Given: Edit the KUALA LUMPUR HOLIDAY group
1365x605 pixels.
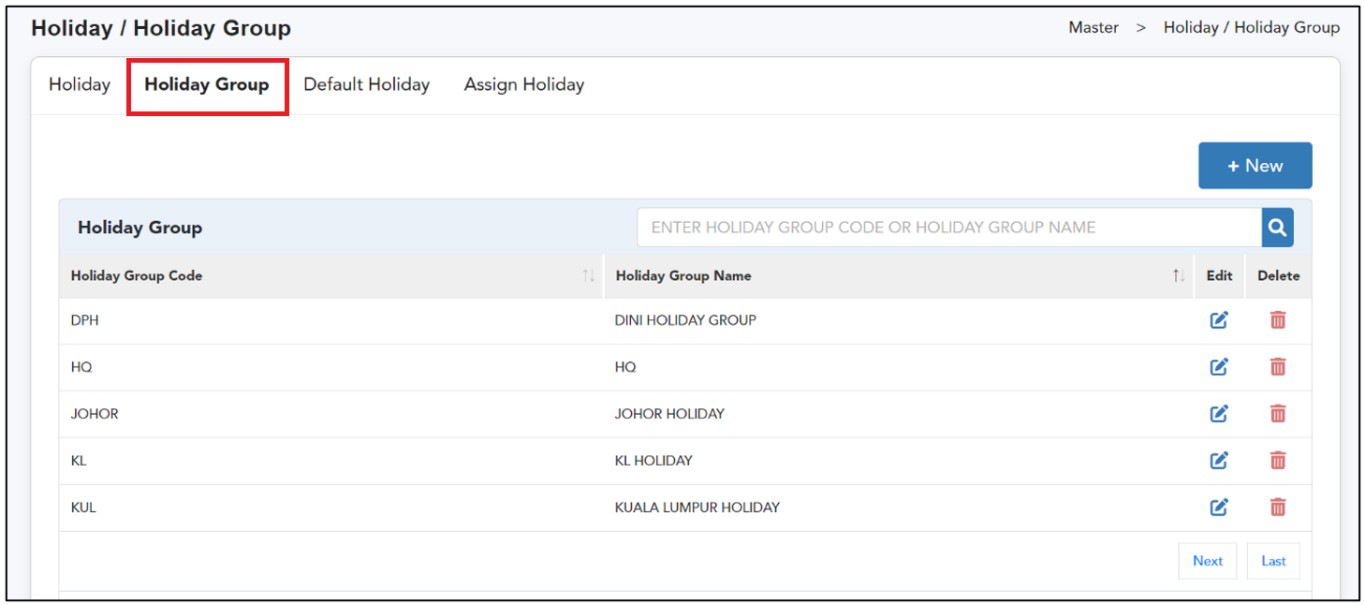Looking at the screenshot, I should point(1218,507).
